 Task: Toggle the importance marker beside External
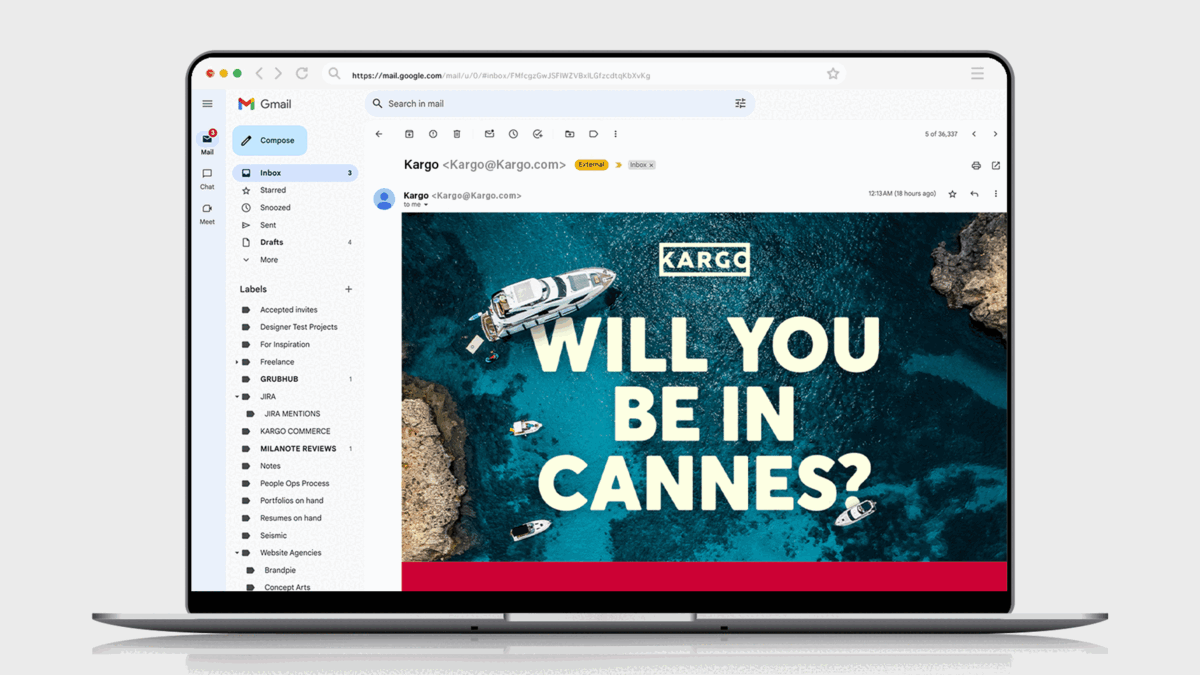pos(618,165)
